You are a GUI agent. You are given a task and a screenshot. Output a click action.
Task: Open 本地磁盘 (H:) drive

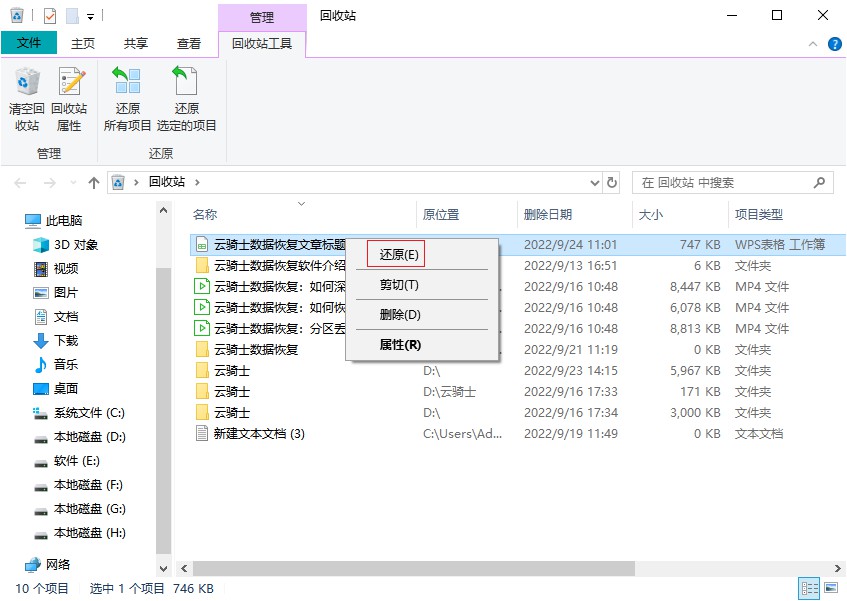pos(79,533)
